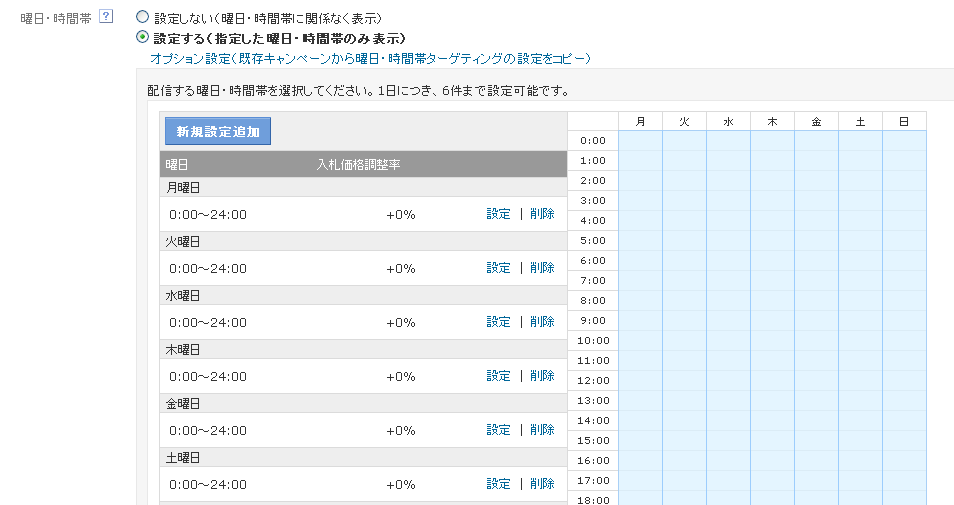Open 設定 for 月曜日 time slot
This screenshot has height=505, width=954.
pos(498,214)
